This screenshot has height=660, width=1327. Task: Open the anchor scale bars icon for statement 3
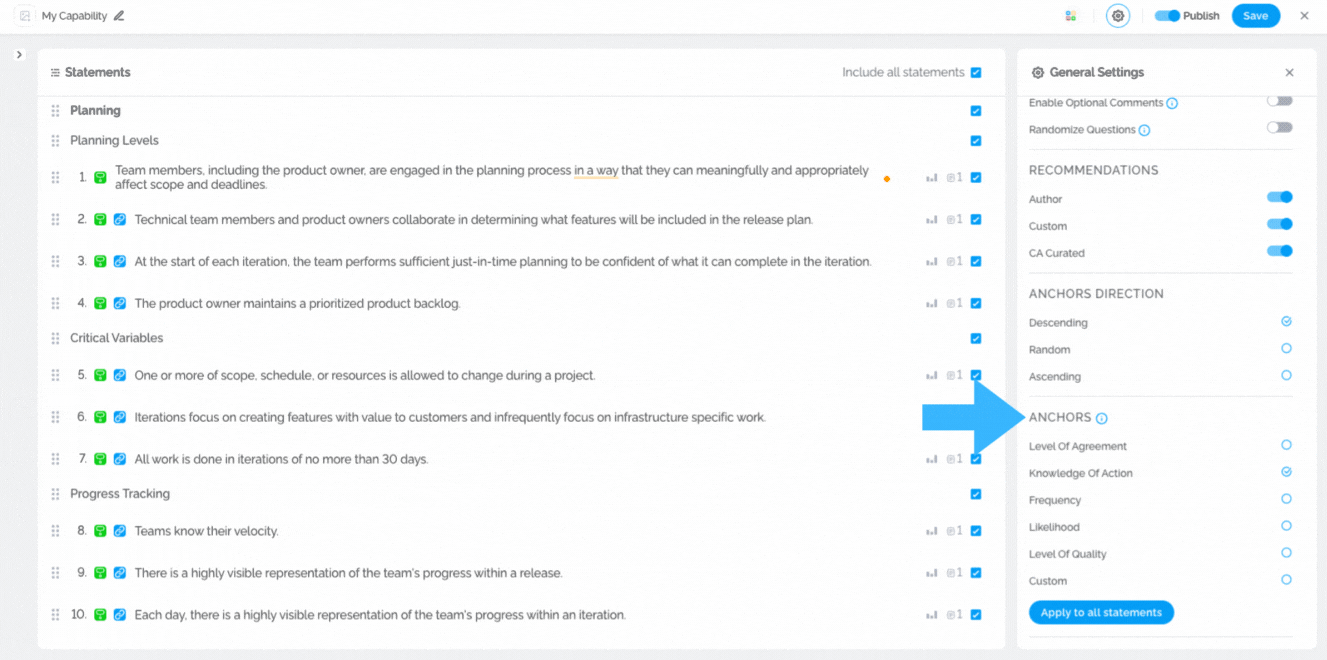(932, 262)
